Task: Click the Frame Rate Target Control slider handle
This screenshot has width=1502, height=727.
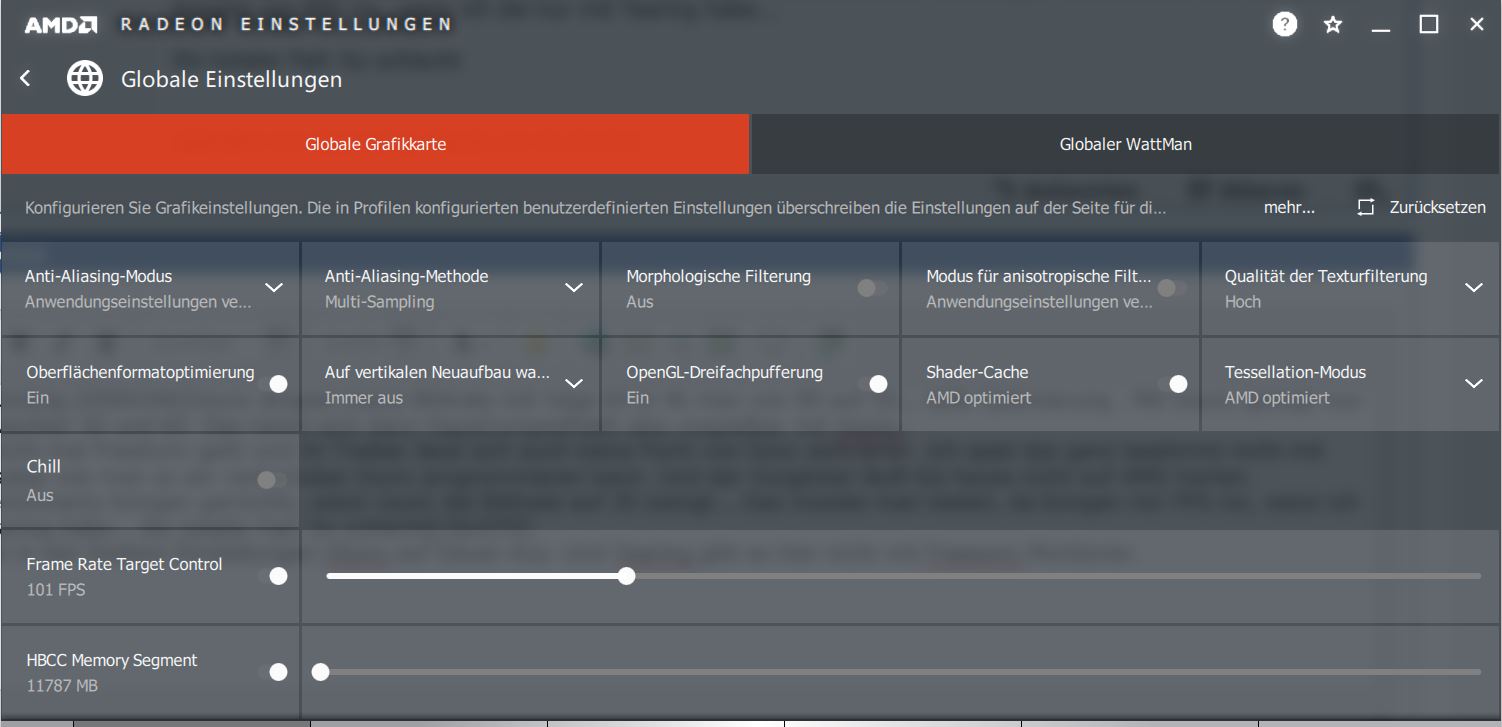Action: pyautogui.click(x=626, y=576)
